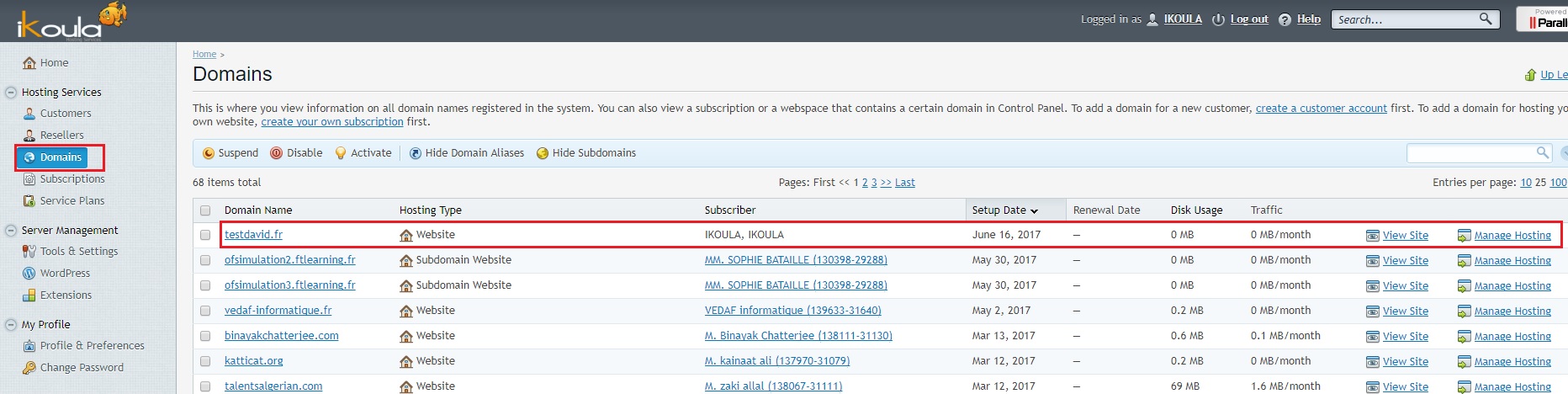Sort by Subscriber column header
This screenshot has width=1568, height=394.
pos(730,210)
